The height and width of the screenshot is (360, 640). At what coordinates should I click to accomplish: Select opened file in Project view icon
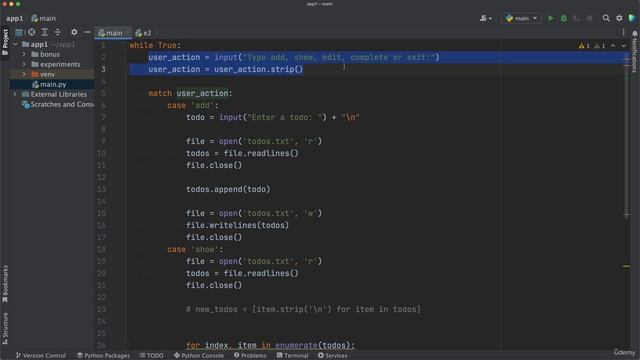(19, 32)
